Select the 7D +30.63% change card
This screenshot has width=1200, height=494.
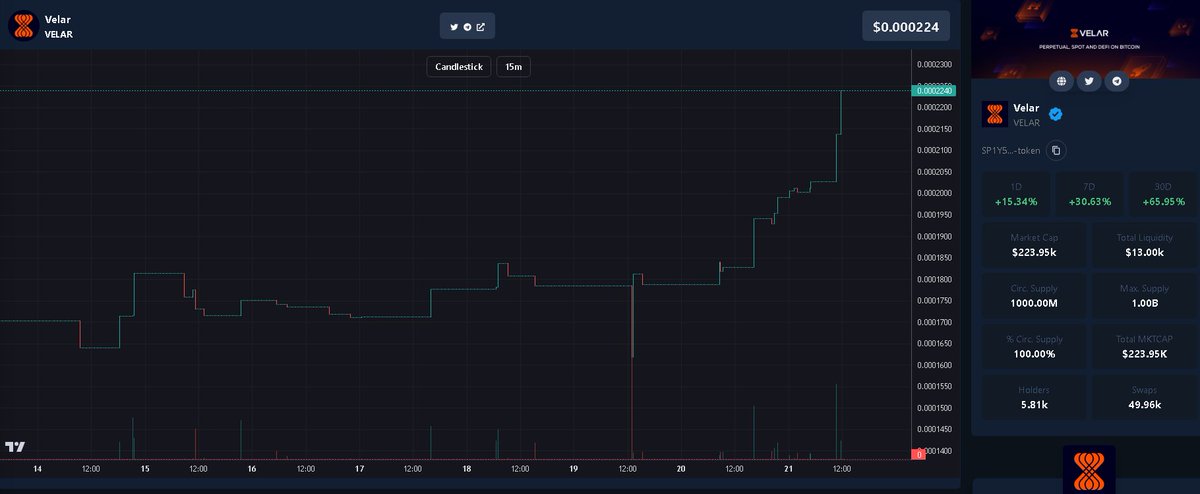1089,195
